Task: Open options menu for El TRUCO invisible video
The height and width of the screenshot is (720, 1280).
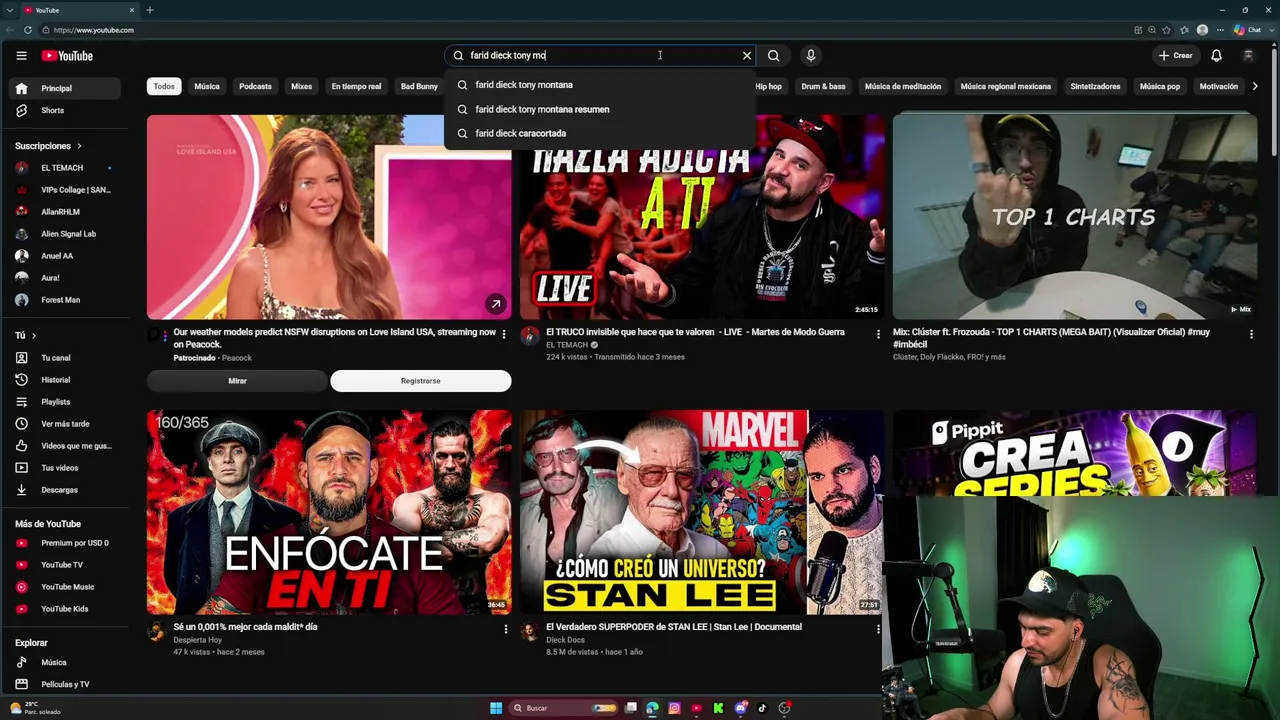Action: [x=878, y=334]
